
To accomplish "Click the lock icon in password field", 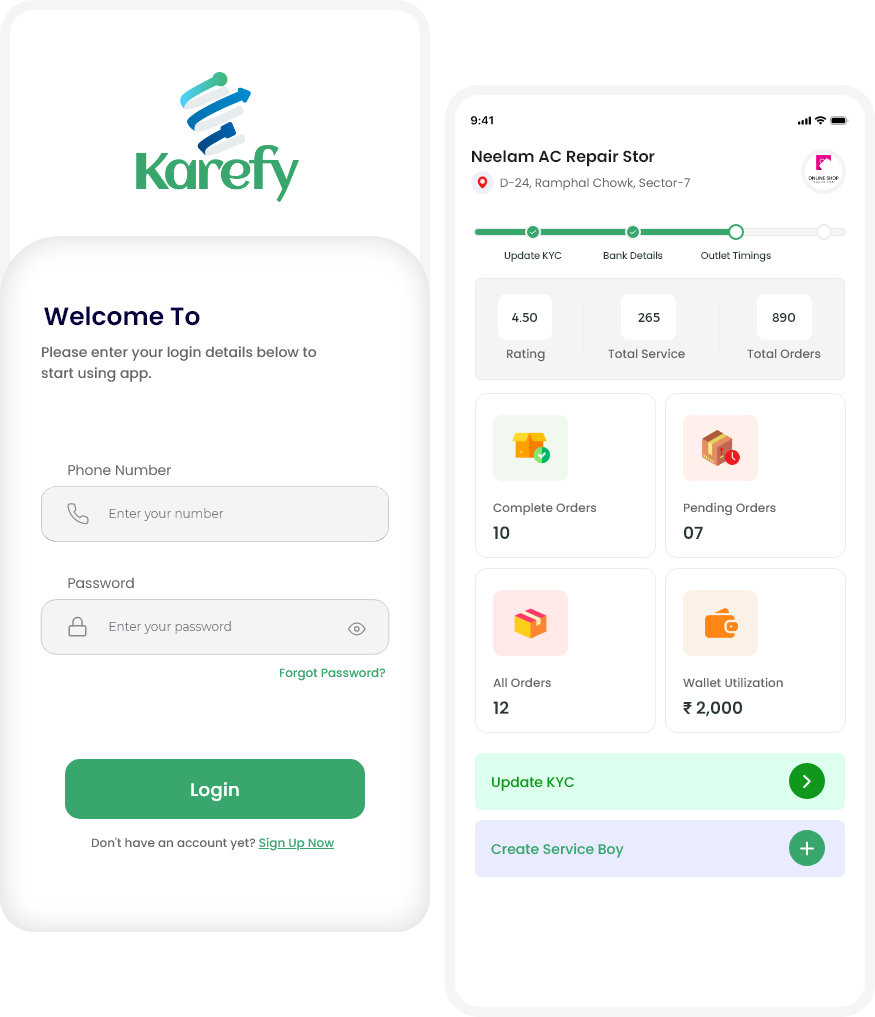I will point(78,627).
